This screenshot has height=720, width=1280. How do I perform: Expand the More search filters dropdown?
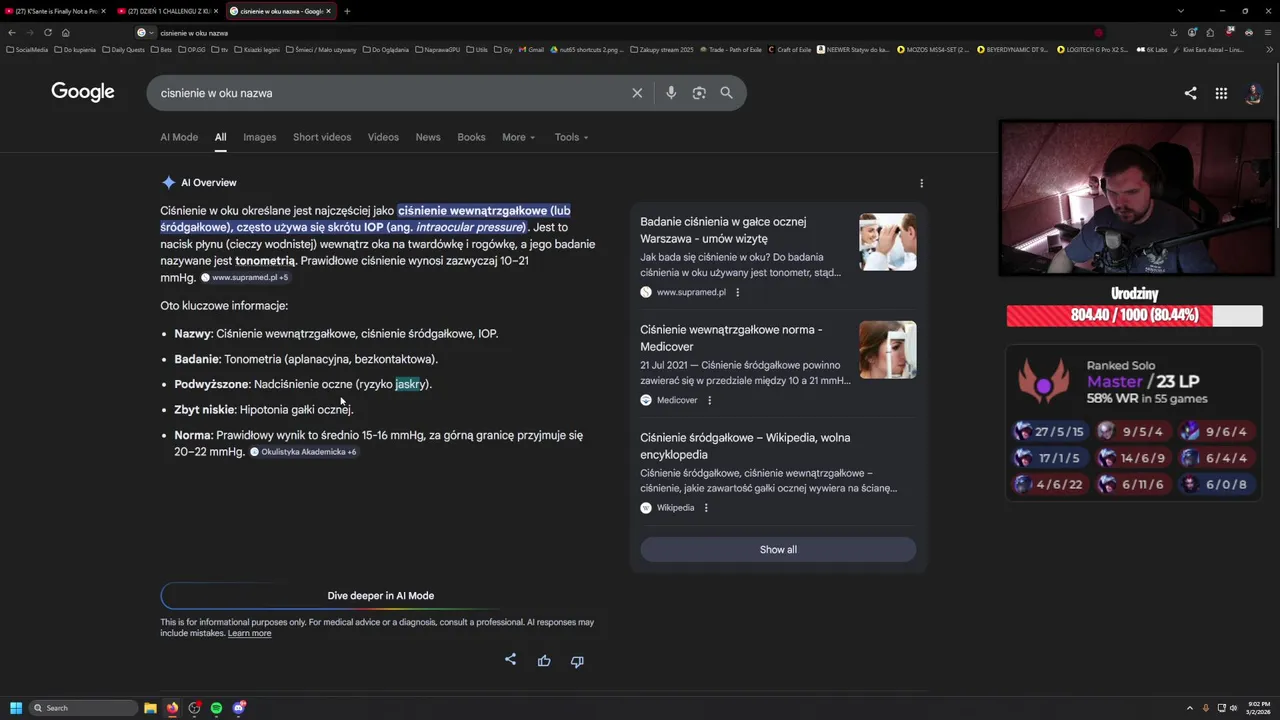pyautogui.click(x=518, y=137)
